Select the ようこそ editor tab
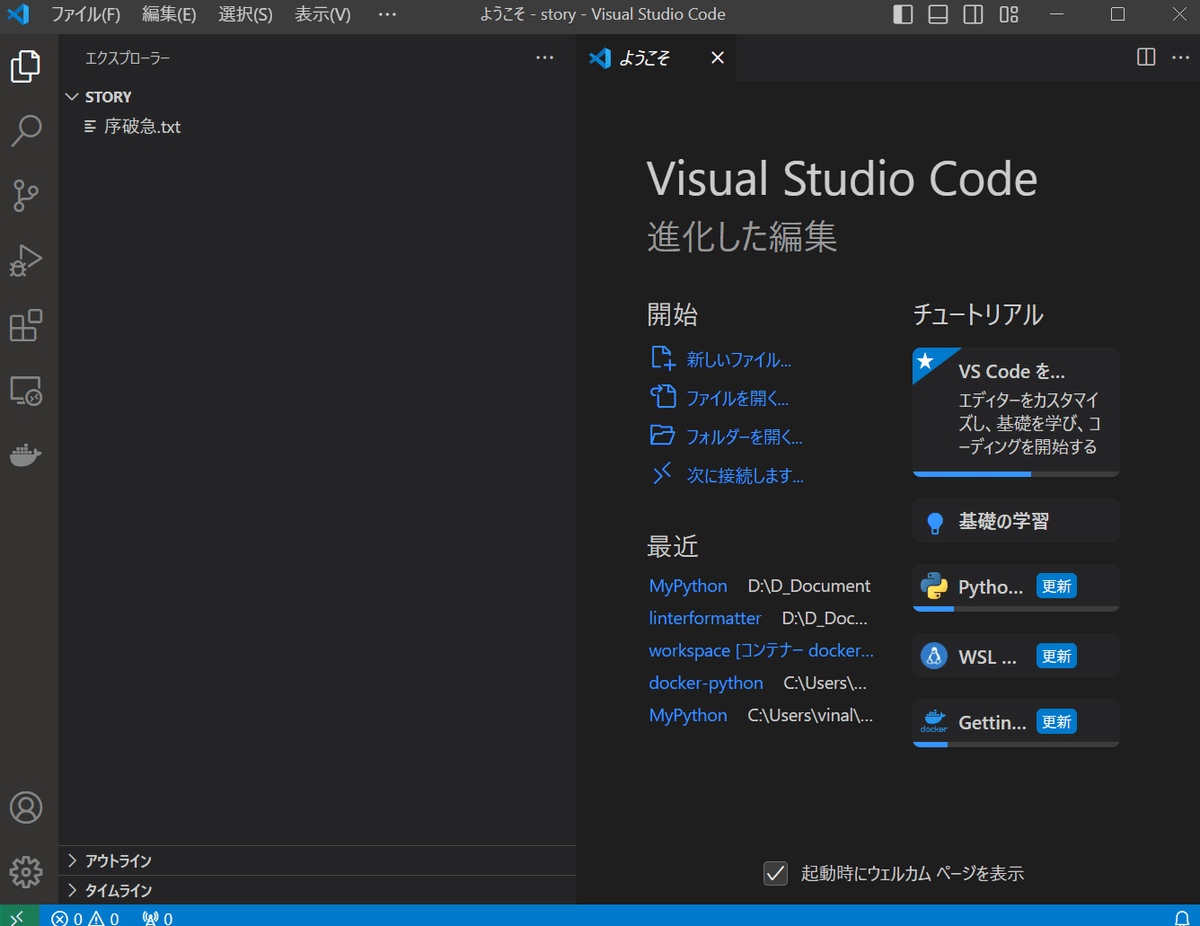 tap(656, 58)
